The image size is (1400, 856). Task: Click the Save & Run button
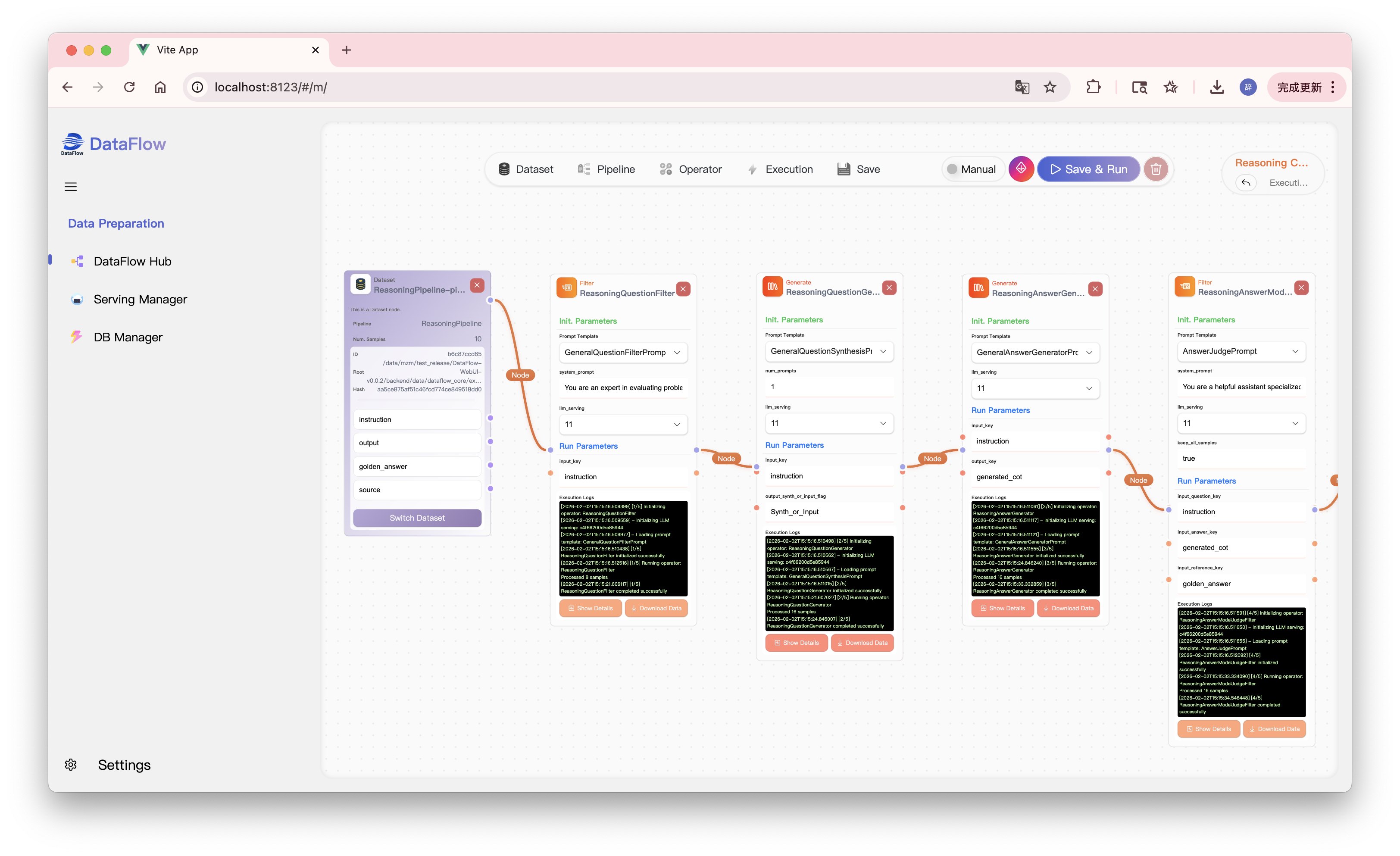1088,169
